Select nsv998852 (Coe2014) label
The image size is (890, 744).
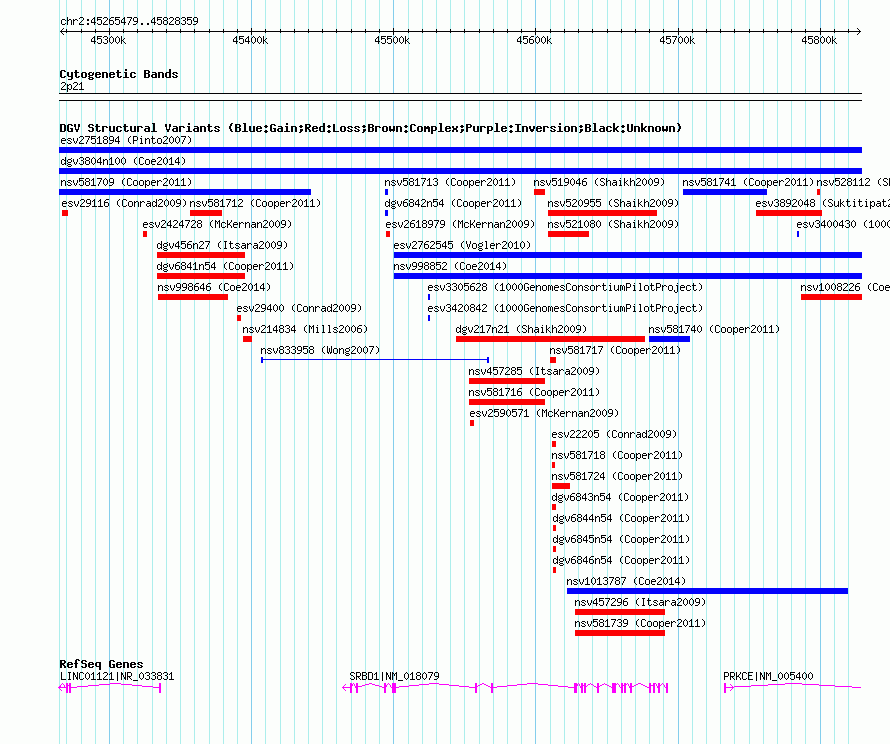(450, 266)
